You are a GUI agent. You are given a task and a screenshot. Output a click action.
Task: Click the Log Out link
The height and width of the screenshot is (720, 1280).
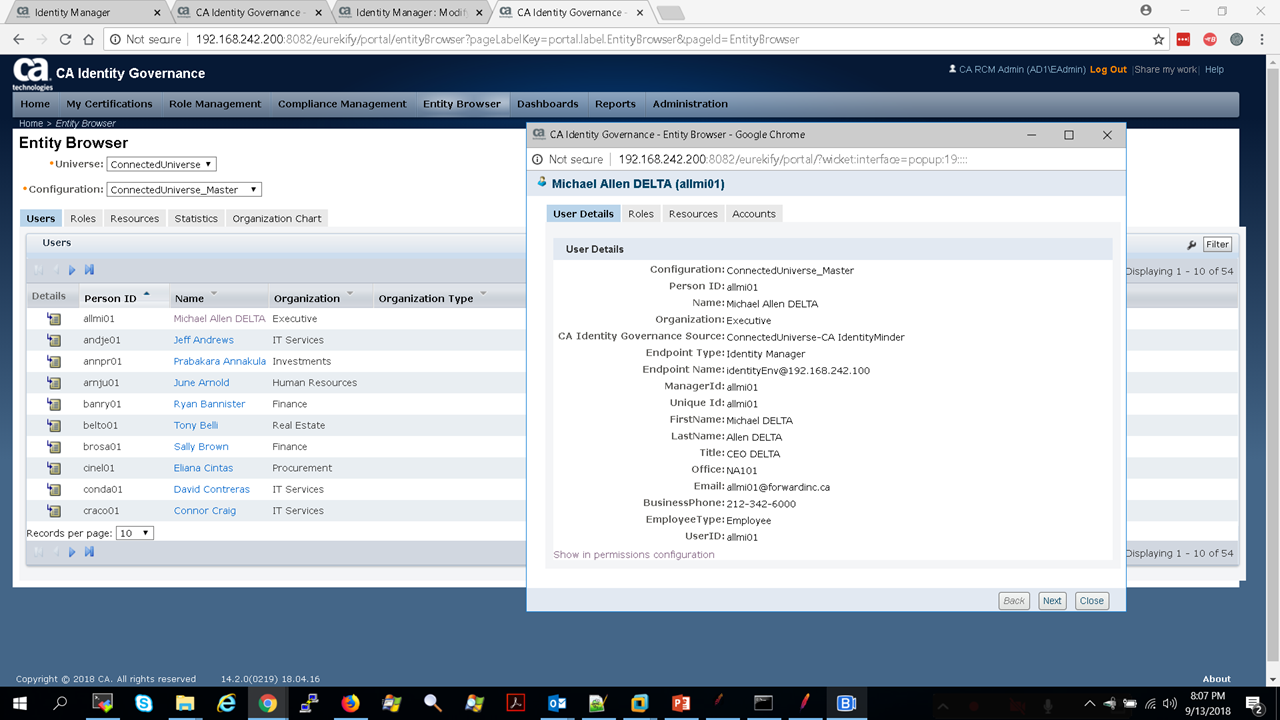coord(1108,70)
